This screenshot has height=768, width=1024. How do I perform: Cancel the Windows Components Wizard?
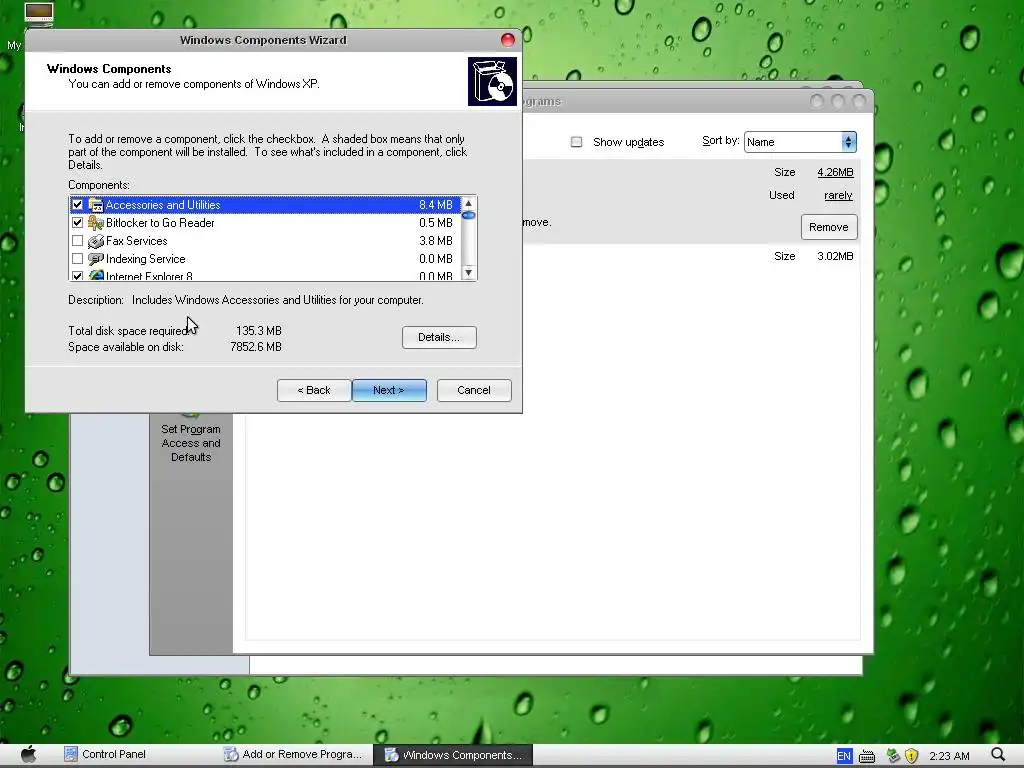[x=474, y=391]
